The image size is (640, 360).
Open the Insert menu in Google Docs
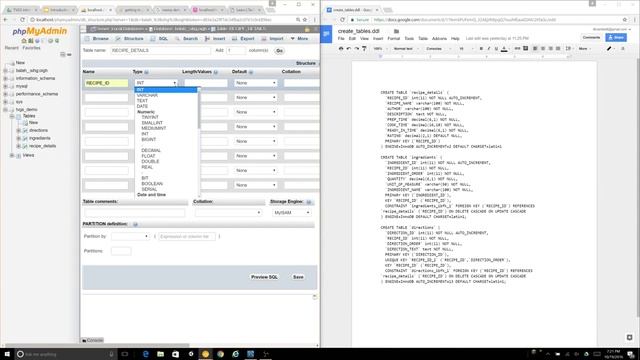(x=378, y=38)
